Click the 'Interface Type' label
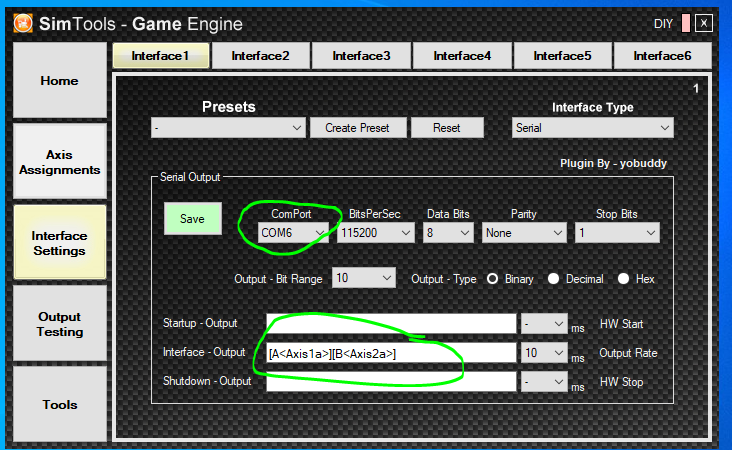This screenshot has height=450, width=732. [x=592, y=107]
